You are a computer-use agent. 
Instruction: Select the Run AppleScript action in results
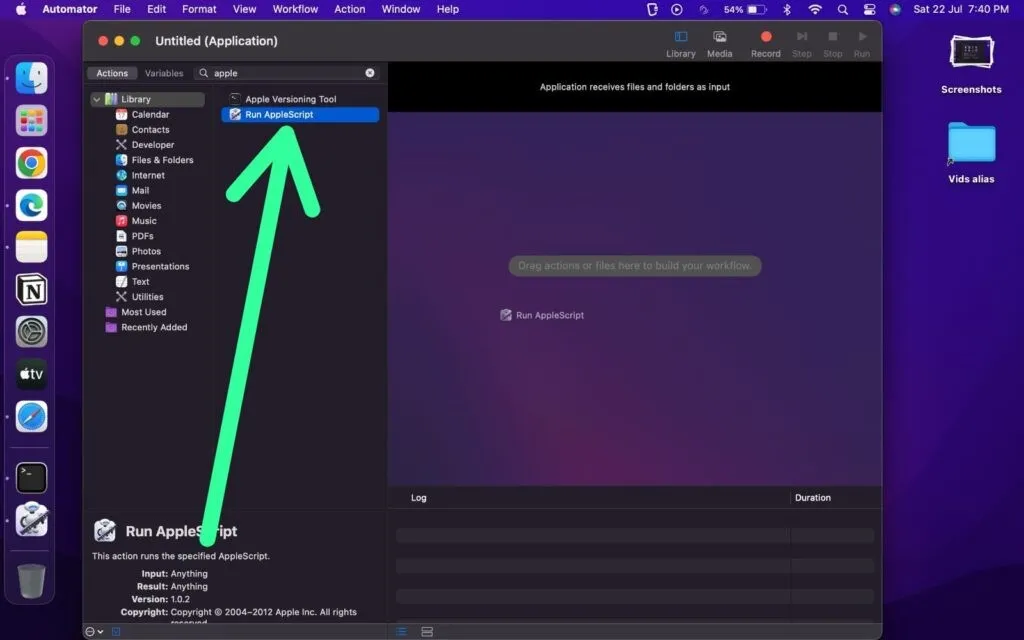300,114
